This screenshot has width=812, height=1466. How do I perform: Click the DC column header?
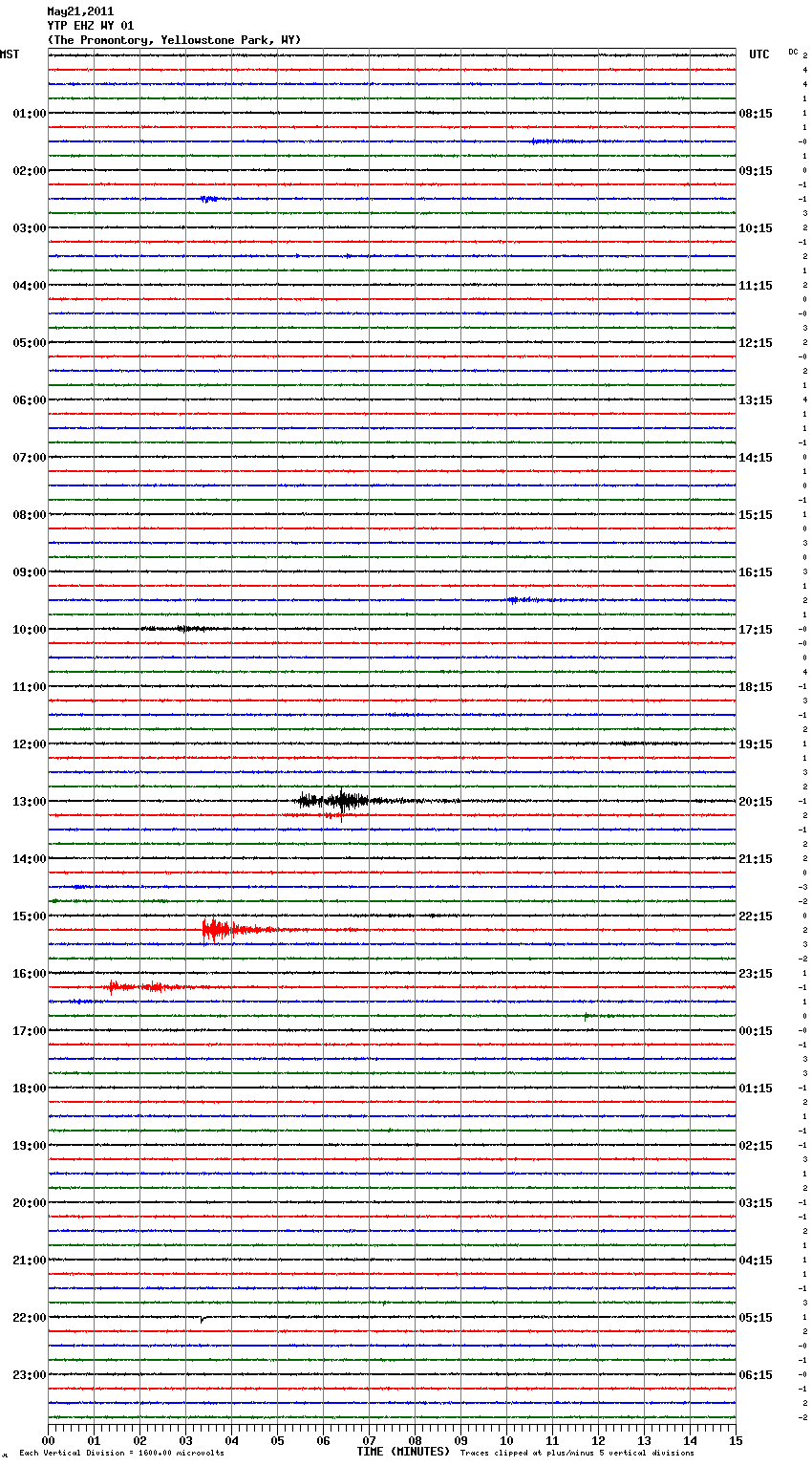(x=793, y=52)
